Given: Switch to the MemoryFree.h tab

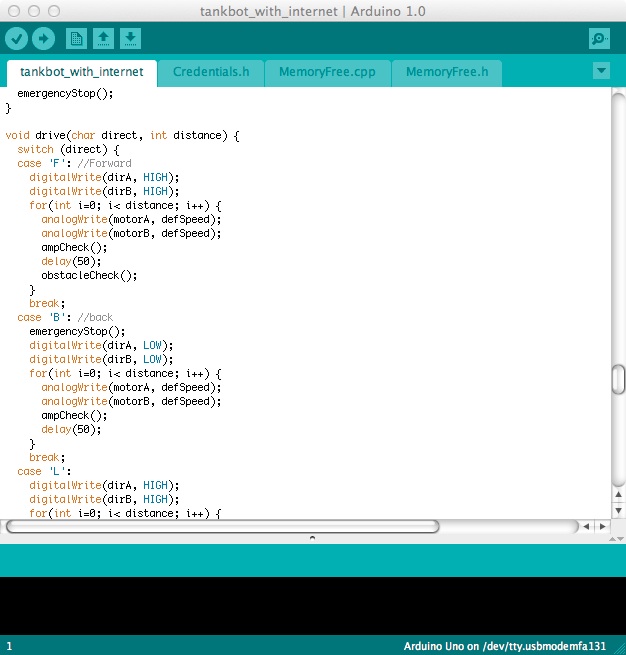Looking at the screenshot, I should (447, 72).
